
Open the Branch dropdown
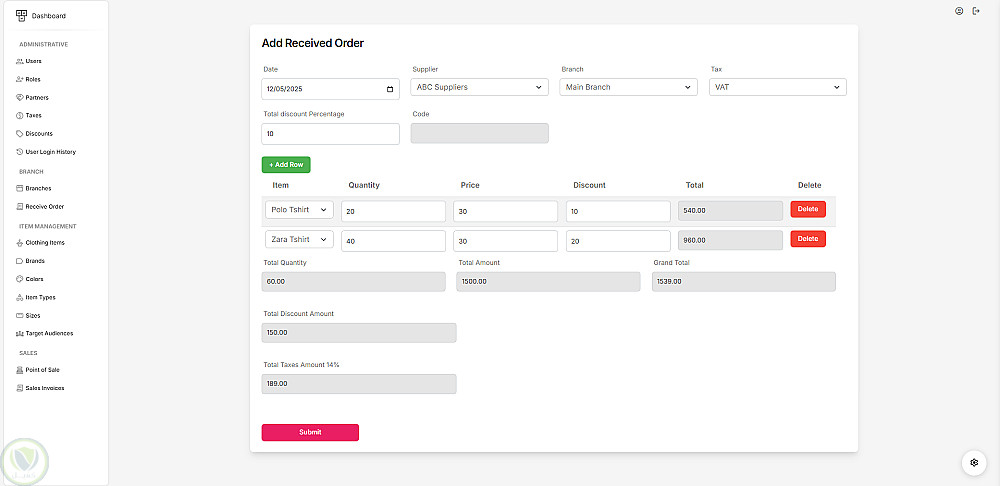[x=629, y=87]
